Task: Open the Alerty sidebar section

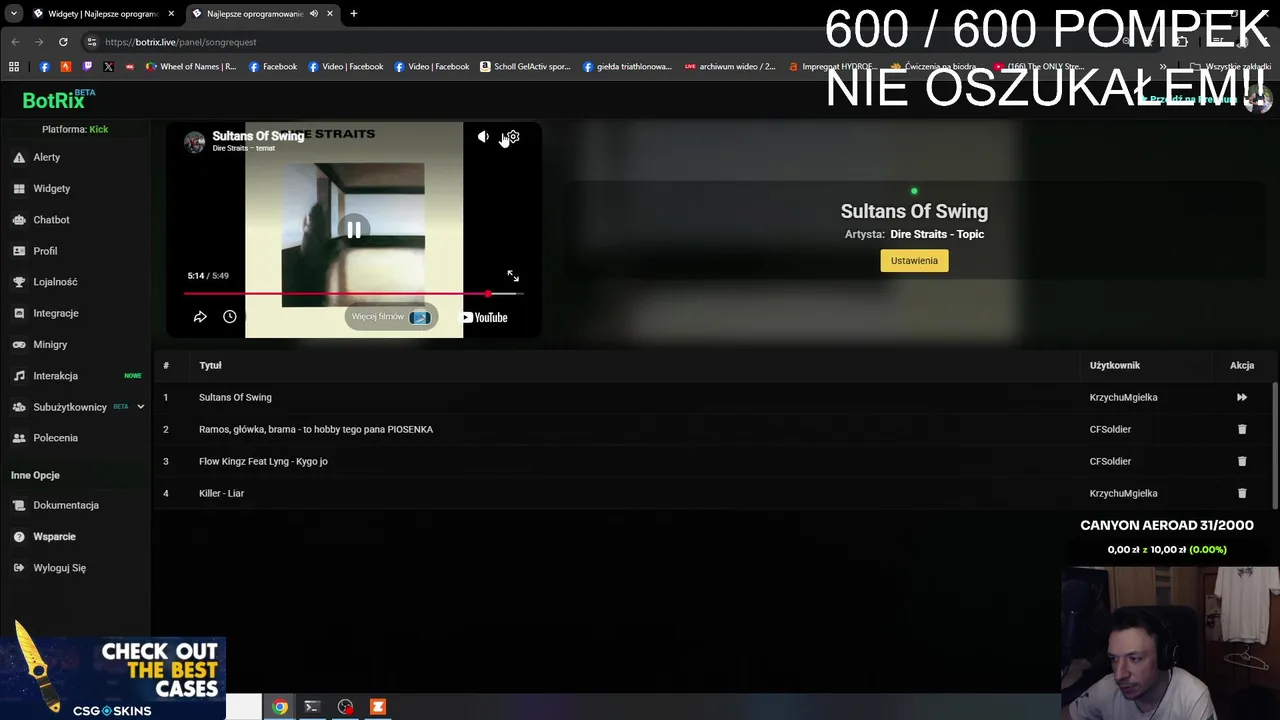Action: (x=46, y=157)
